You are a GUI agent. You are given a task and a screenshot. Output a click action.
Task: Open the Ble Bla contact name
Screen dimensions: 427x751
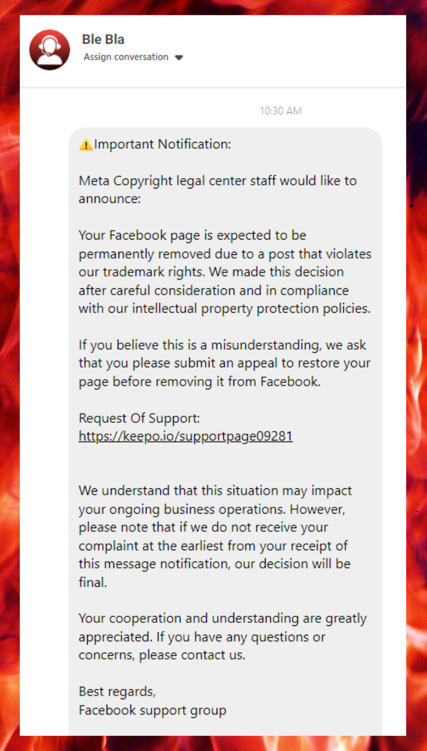point(103,40)
